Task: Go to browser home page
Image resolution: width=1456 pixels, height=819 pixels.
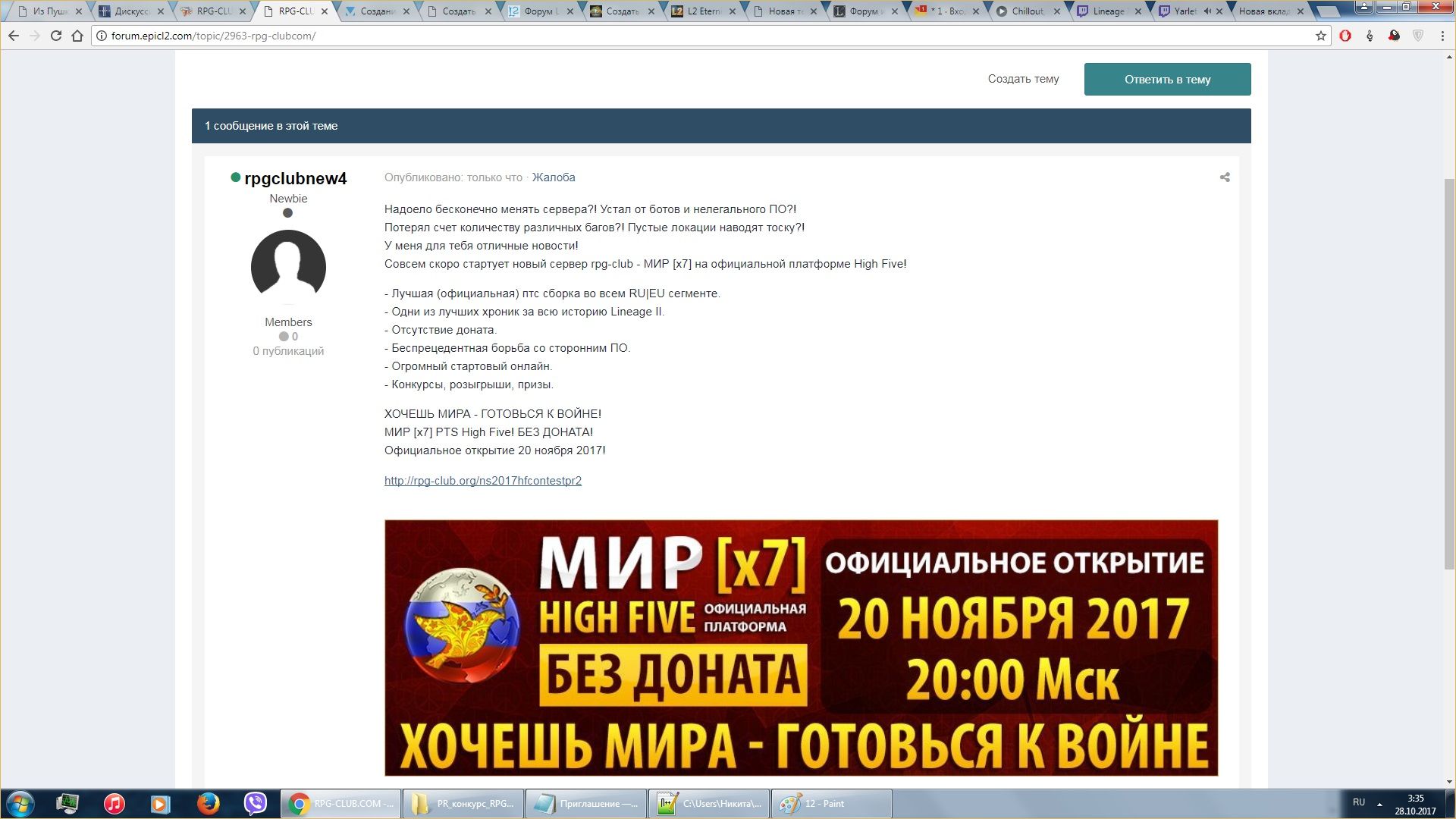Action: [77, 36]
